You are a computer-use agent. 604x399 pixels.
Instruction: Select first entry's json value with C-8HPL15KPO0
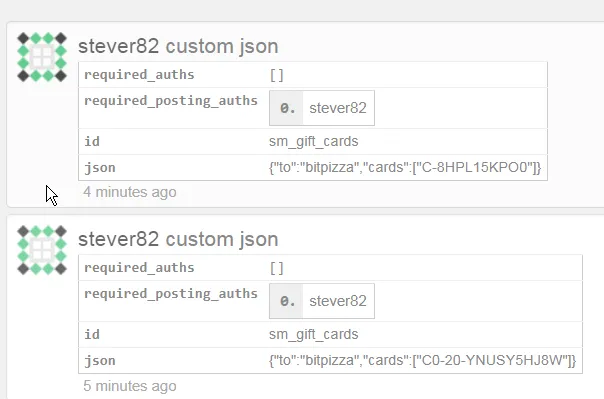(x=405, y=168)
